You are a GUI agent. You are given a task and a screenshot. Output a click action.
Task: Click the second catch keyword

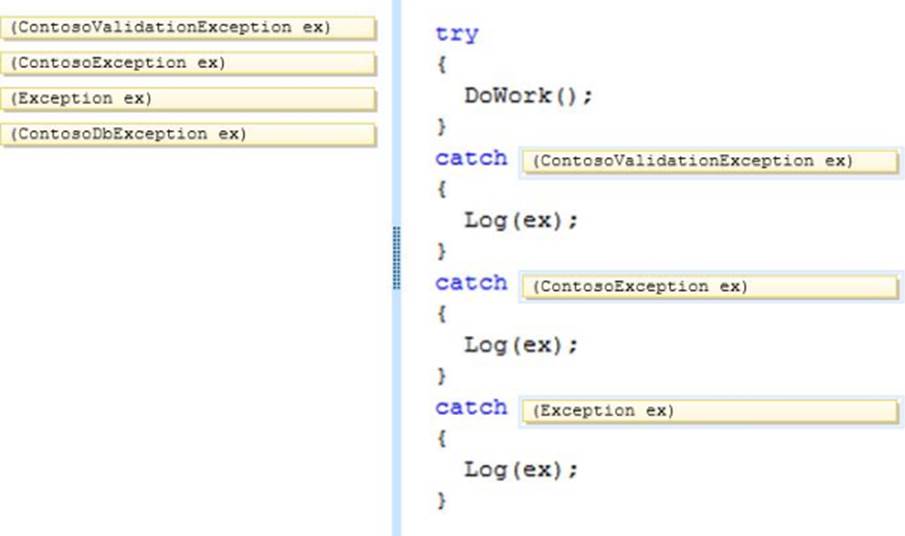[x=471, y=284]
